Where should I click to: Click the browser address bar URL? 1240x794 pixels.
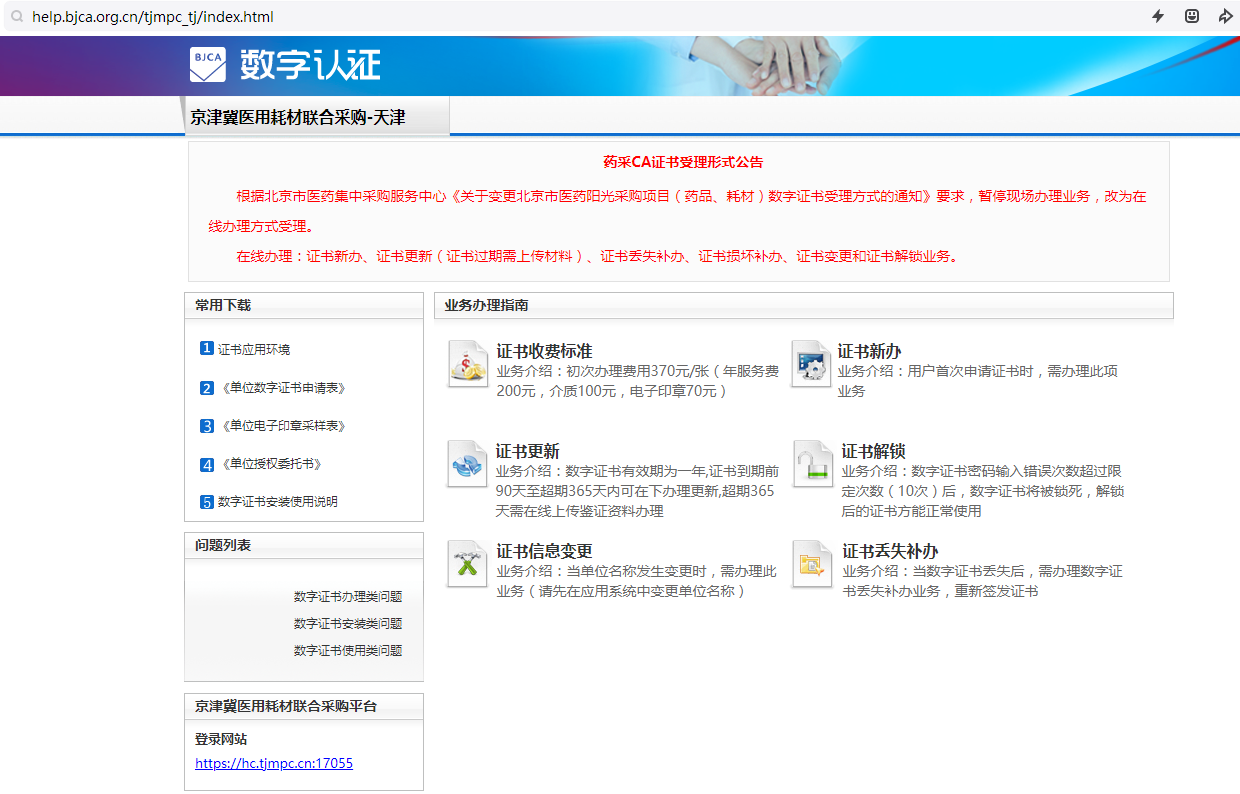click(x=152, y=17)
